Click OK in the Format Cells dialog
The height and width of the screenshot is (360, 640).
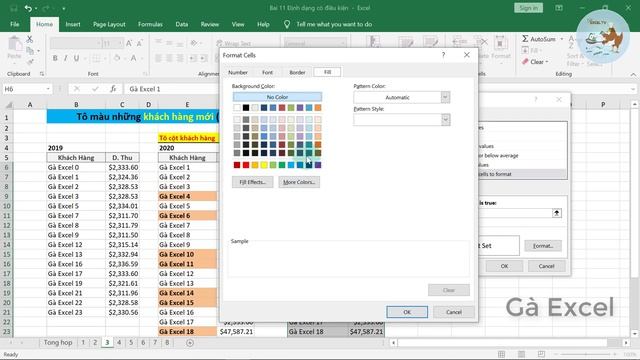(407, 312)
